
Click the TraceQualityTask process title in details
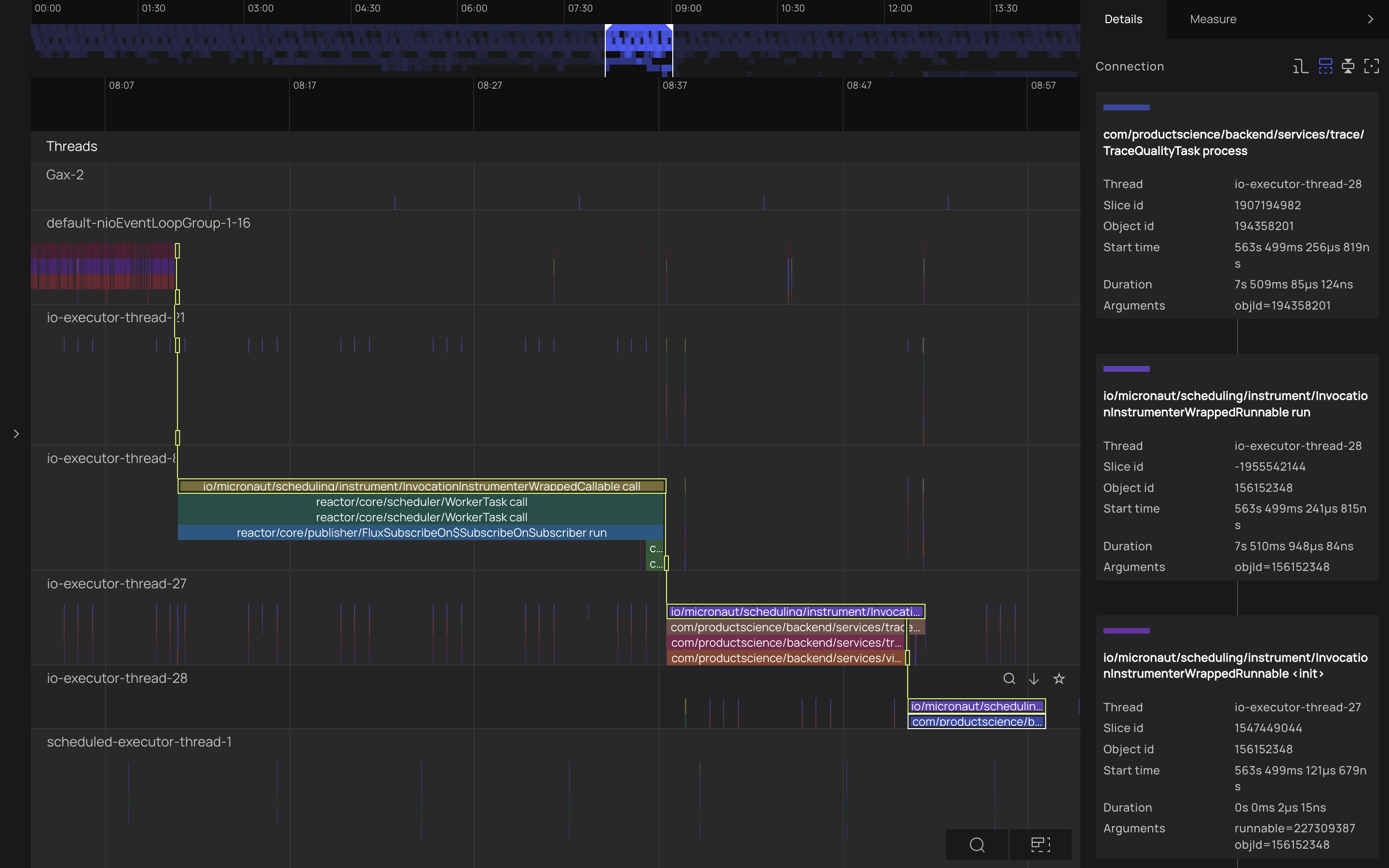pos(1233,142)
